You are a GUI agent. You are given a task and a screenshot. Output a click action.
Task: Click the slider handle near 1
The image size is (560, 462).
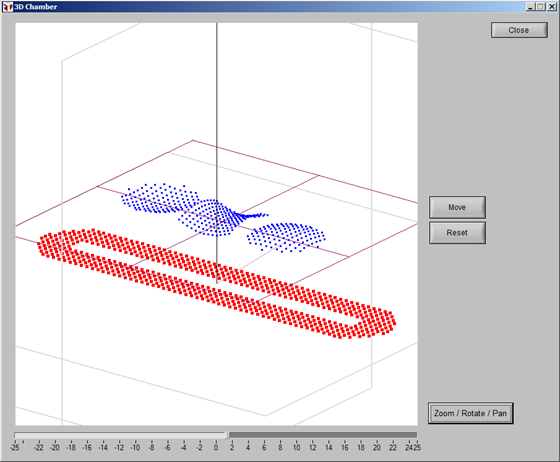click(x=226, y=435)
